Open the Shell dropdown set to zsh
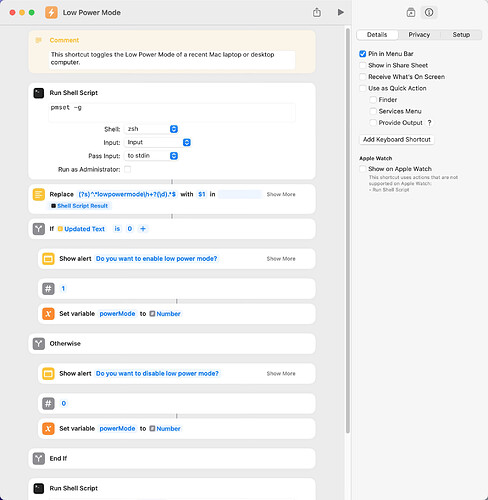Viewport: 488px width, 500px height. click(x=151, y=129)
